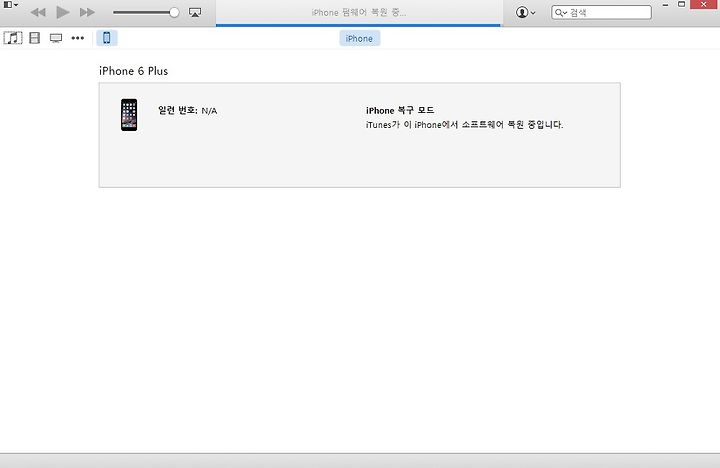
Task: Click the status text in top display
Action: pos(359,12)
